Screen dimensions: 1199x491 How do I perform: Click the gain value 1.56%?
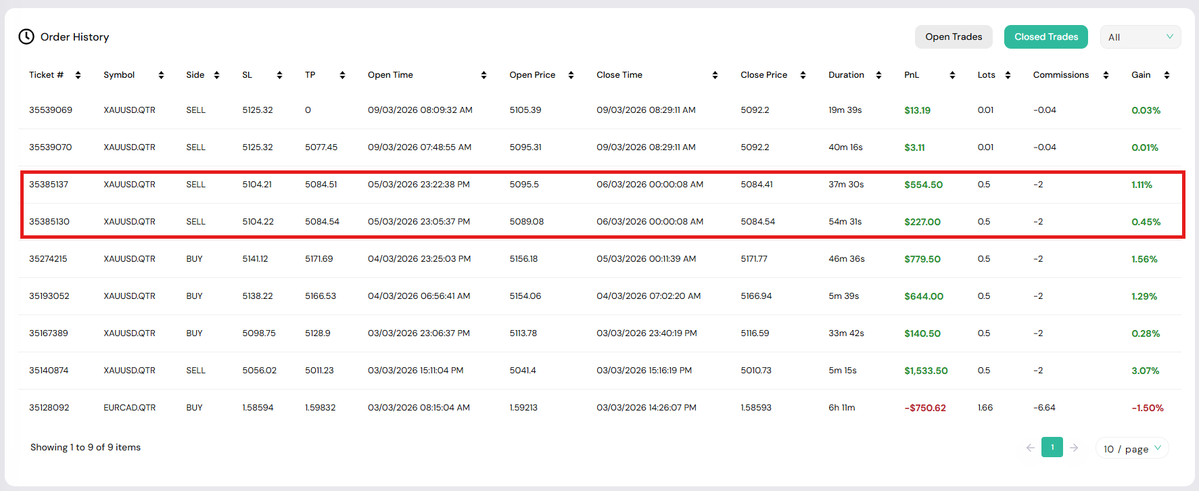pos(1145,259)
